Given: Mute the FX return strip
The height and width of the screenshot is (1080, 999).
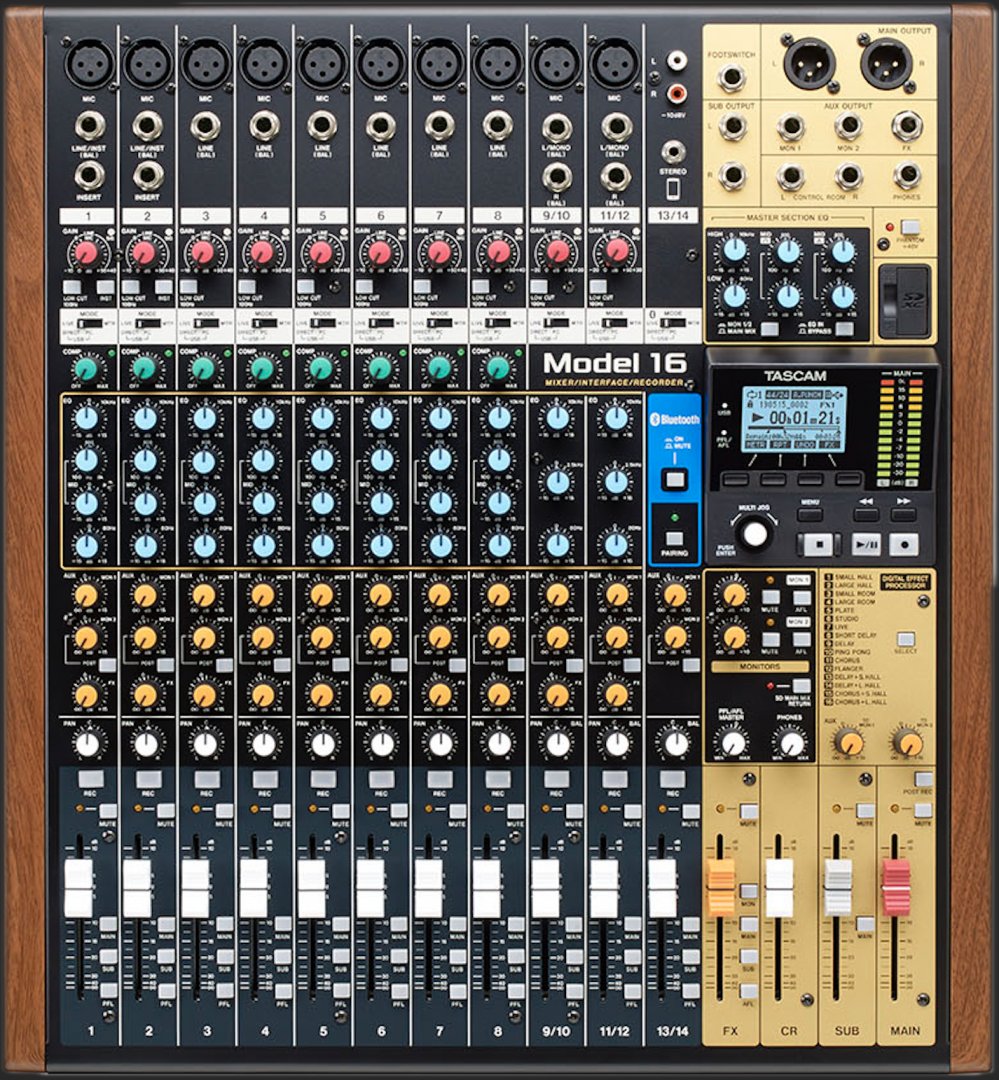Looking at the screenshot, I should coord(748,811).
